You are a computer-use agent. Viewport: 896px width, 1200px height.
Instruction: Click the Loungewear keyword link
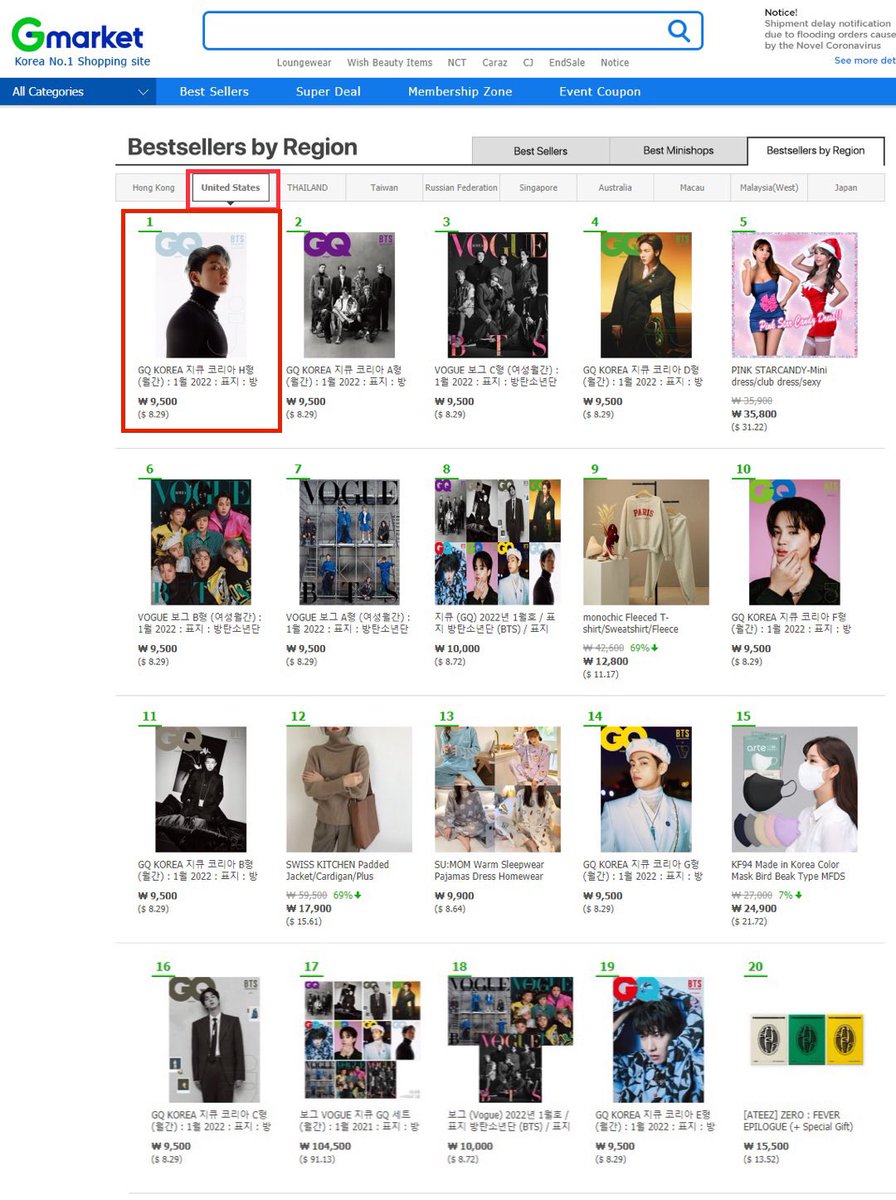click(x=304, y=63)
